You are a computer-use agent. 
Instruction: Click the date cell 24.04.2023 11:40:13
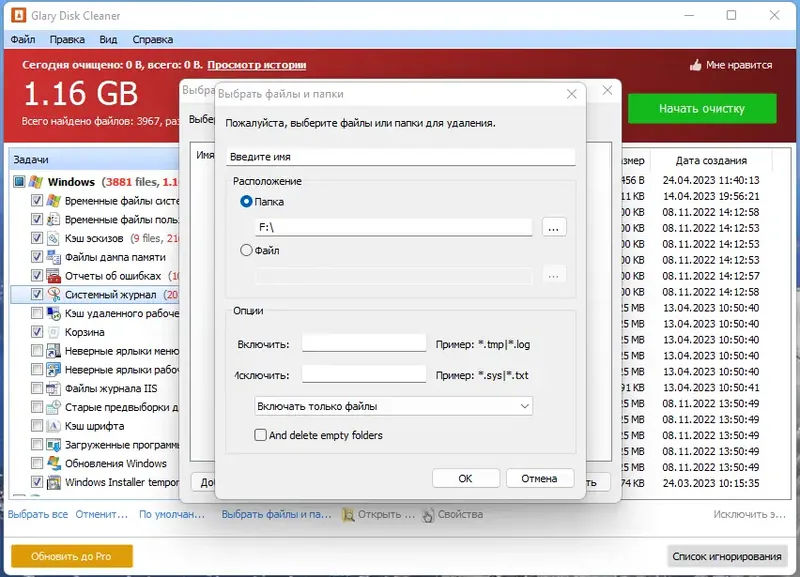click(711, 180)
